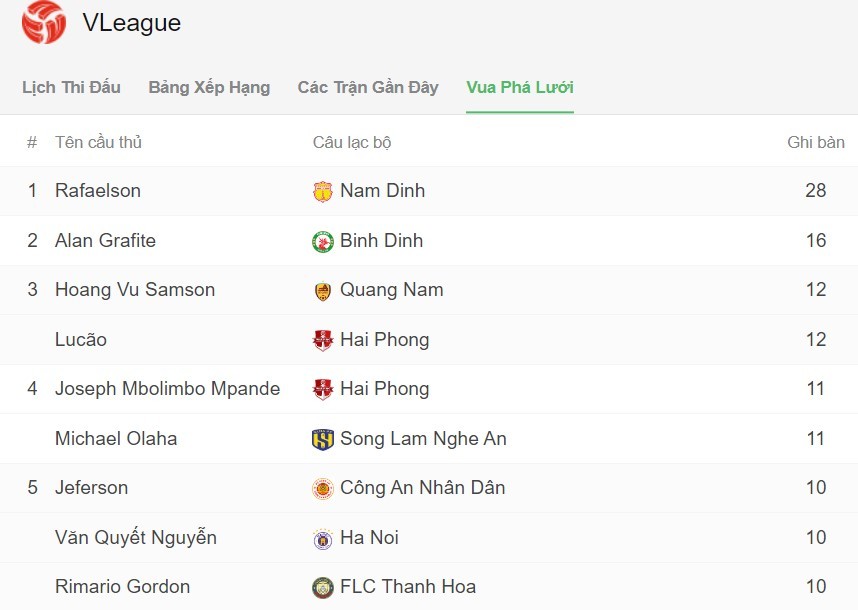The width and height of the screenshot is (858, 610).
Task: Select the Vua Phá Lưới tab
Action: click(x=520, y=87)
